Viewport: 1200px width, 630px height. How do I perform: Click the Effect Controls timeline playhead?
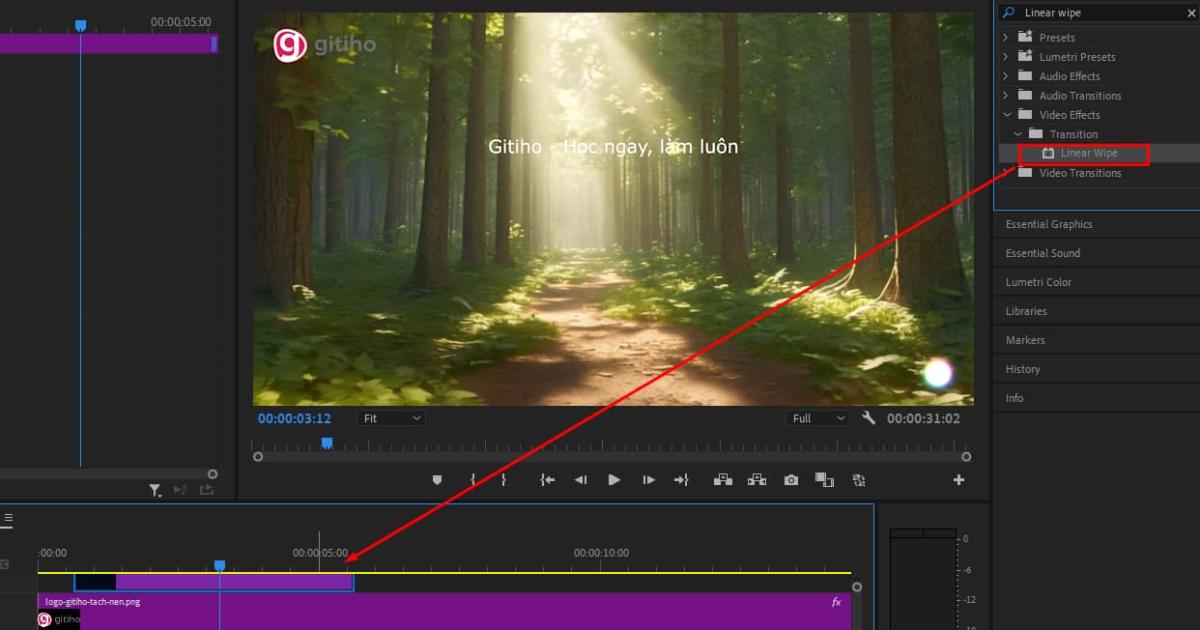[81, 25]
